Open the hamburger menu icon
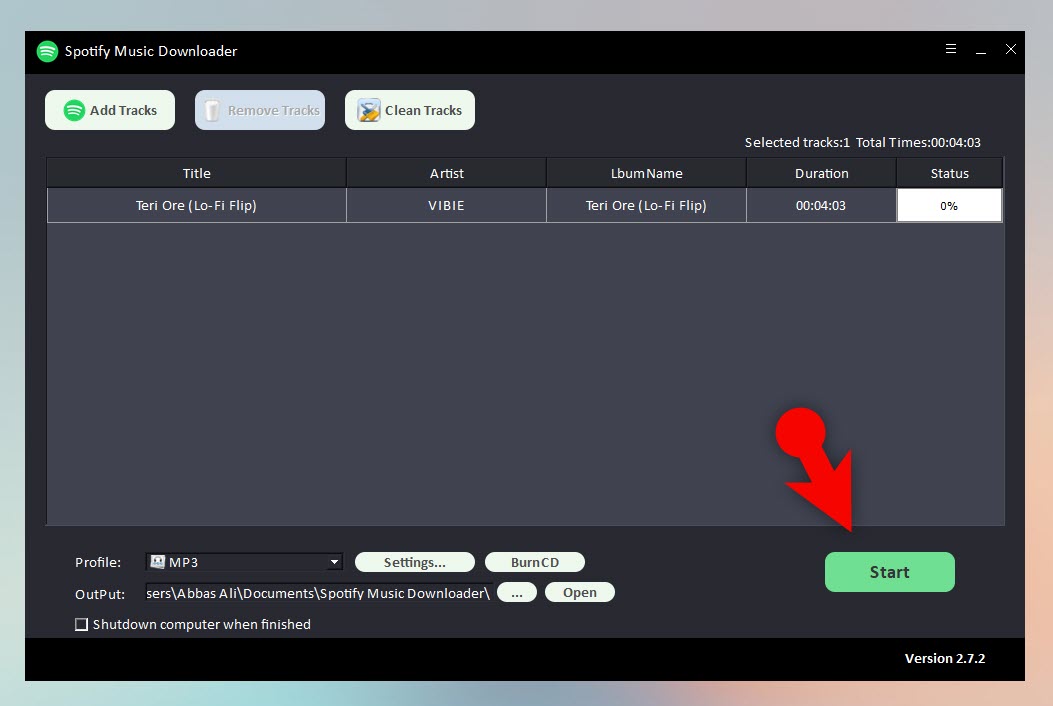Viewport: 1053px width, 706px height. [950, 49]
